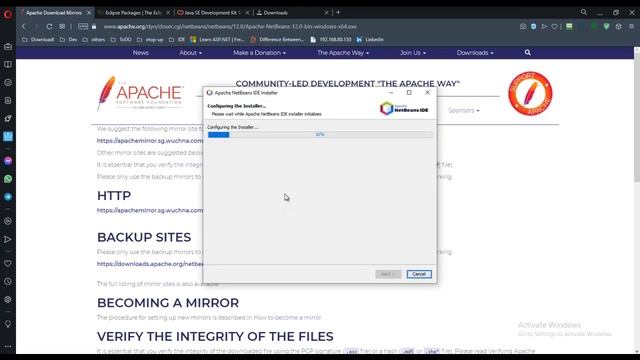The image size is (640, 360).
Task: Open the Opera main menu logo
Action: [x=8, y=14]
